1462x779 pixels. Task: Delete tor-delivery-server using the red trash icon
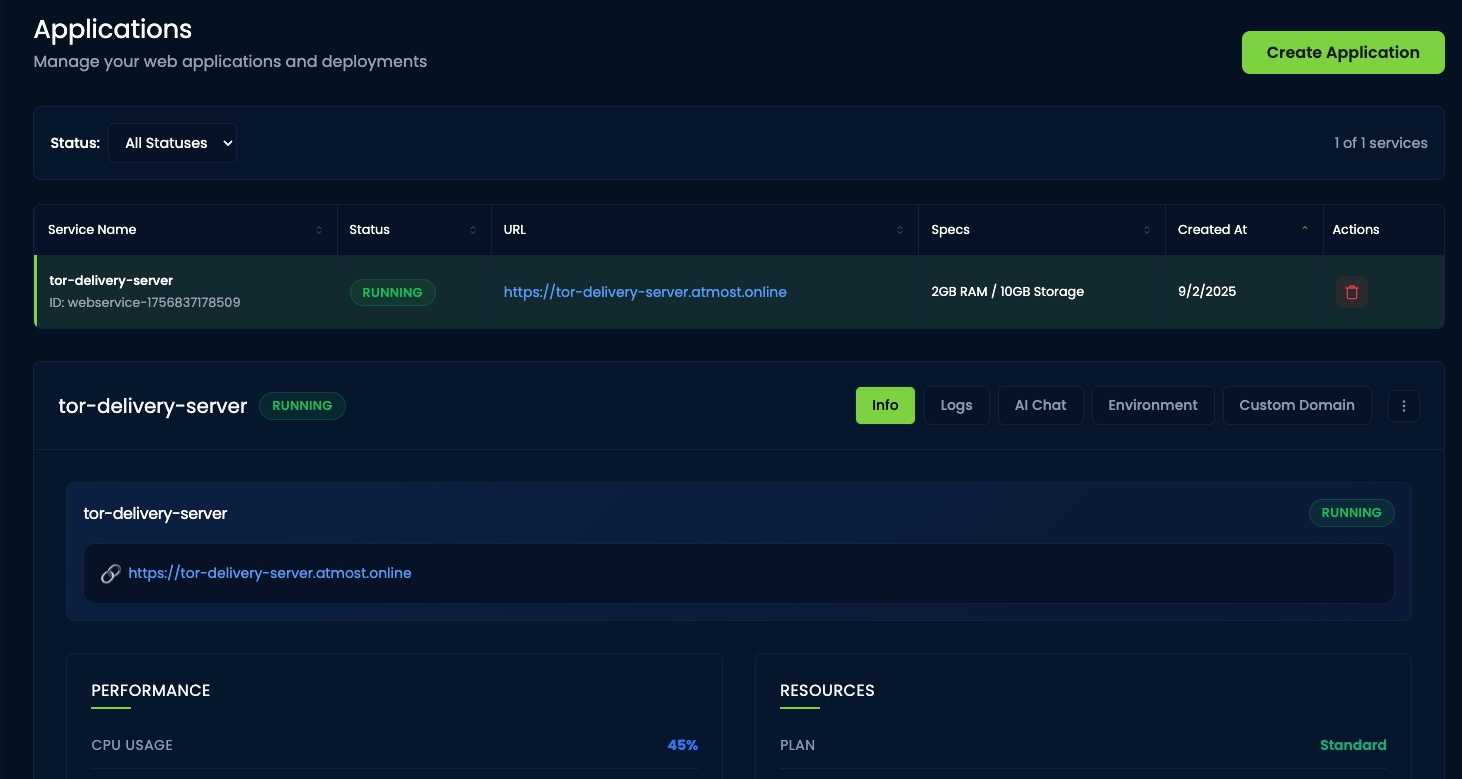(x=1352, y=292)
